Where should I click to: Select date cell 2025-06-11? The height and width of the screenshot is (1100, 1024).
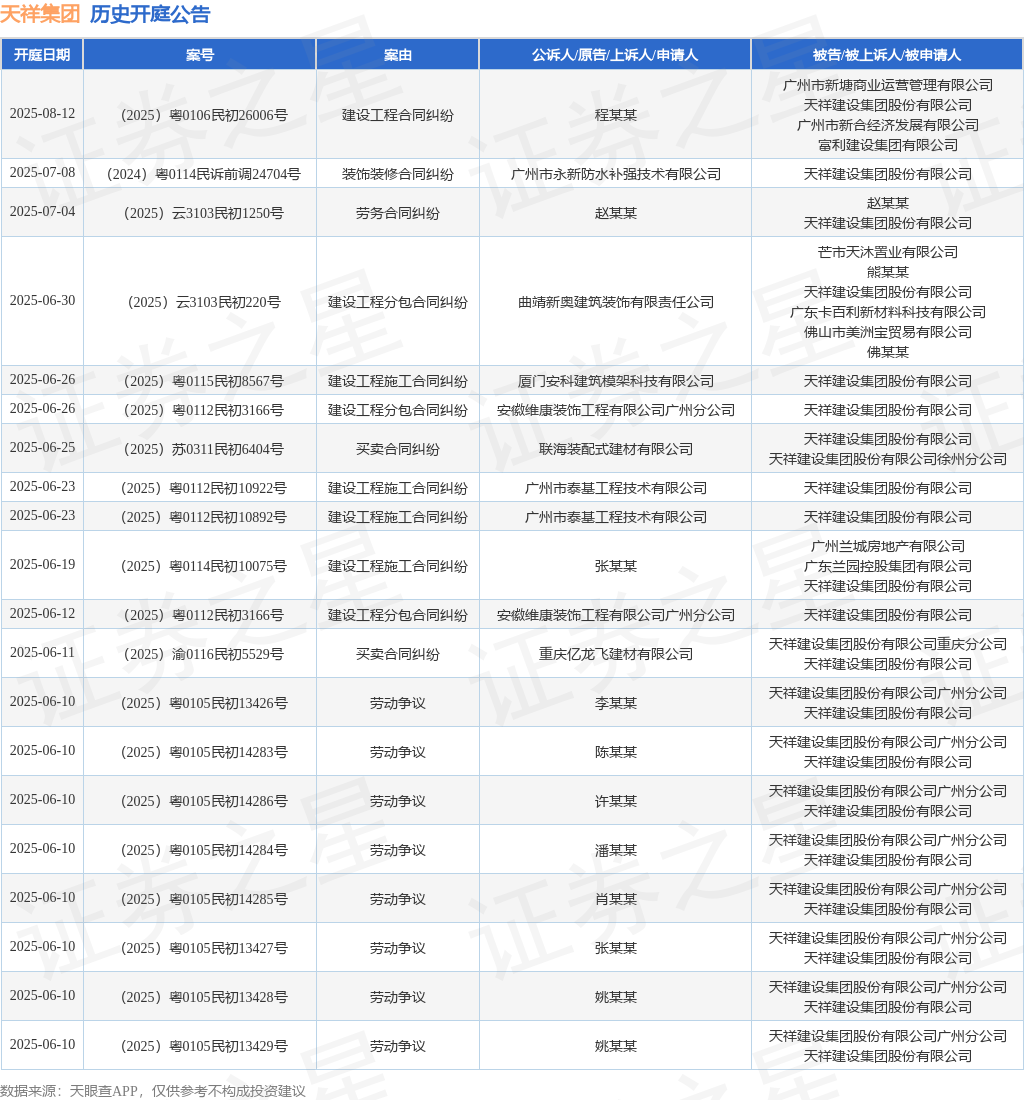point(42,652)
